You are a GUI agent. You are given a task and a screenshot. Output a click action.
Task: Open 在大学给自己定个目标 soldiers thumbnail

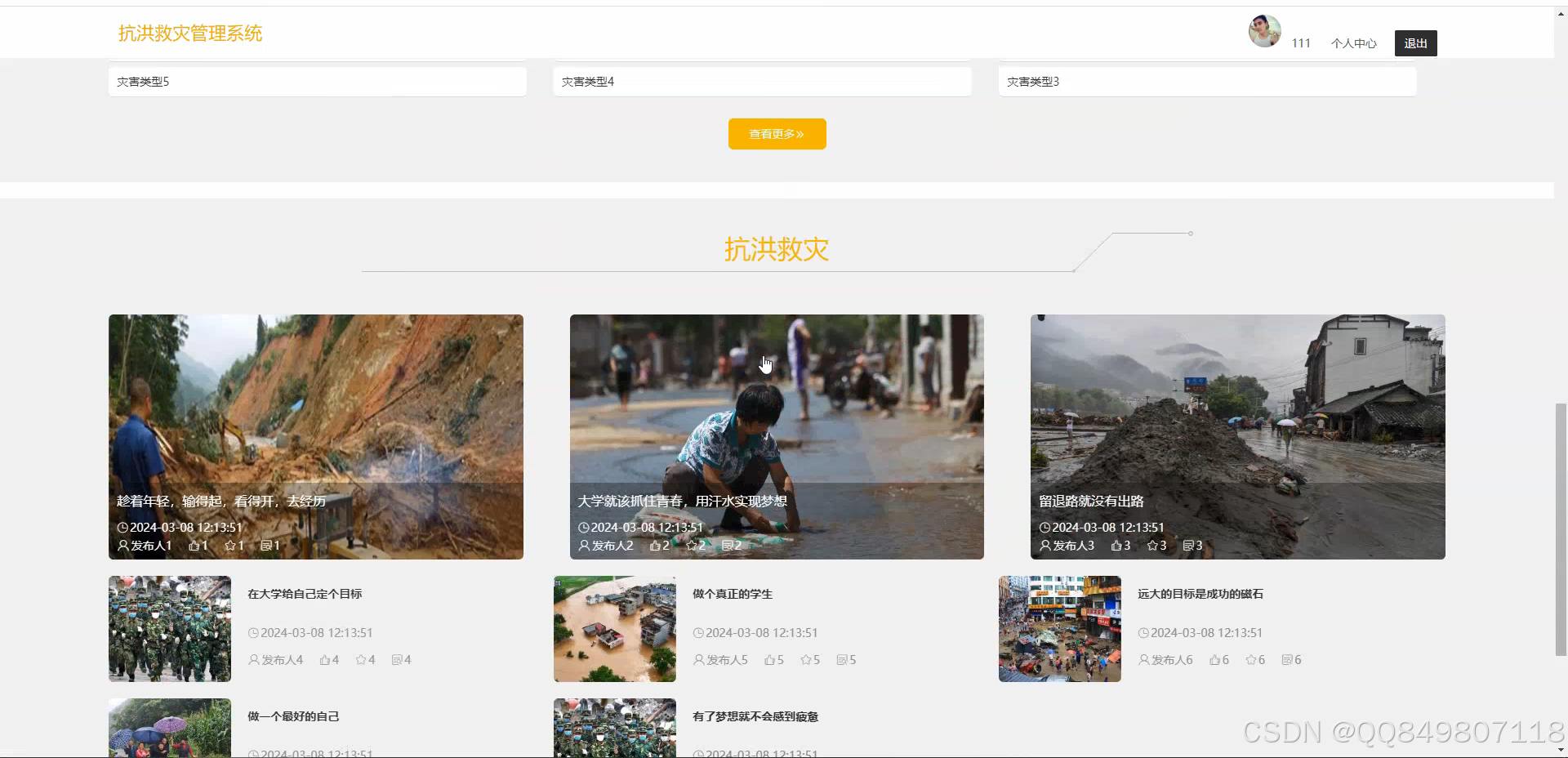point(170,629)
